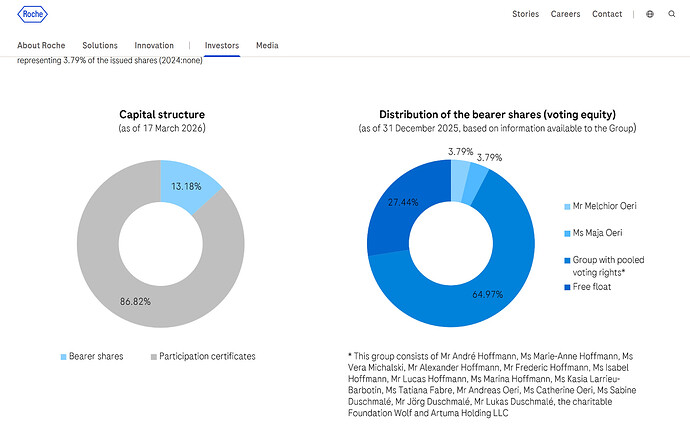This screenshot has width=690, height=429.
Task: Click the Group with pooled voting rights label
Action: 608,266
